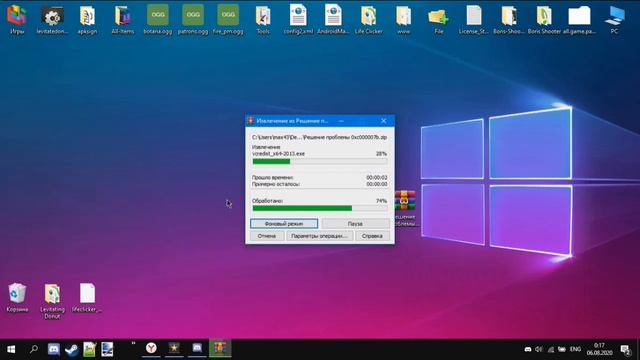
Task: Select the Tools folder icon
Action: pos(263,19)
